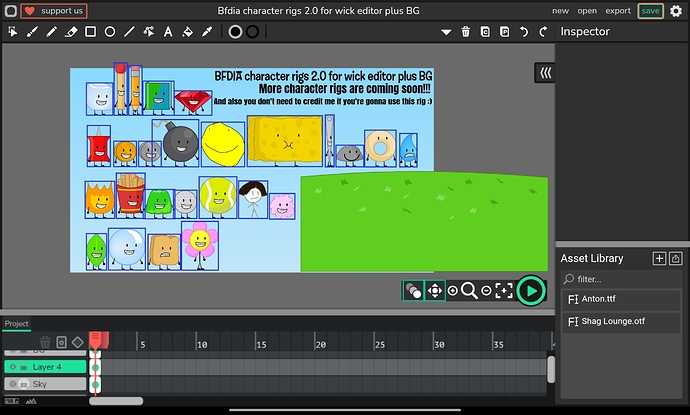
Task: Click the zoom in plus icon
Action: [452, 291]
